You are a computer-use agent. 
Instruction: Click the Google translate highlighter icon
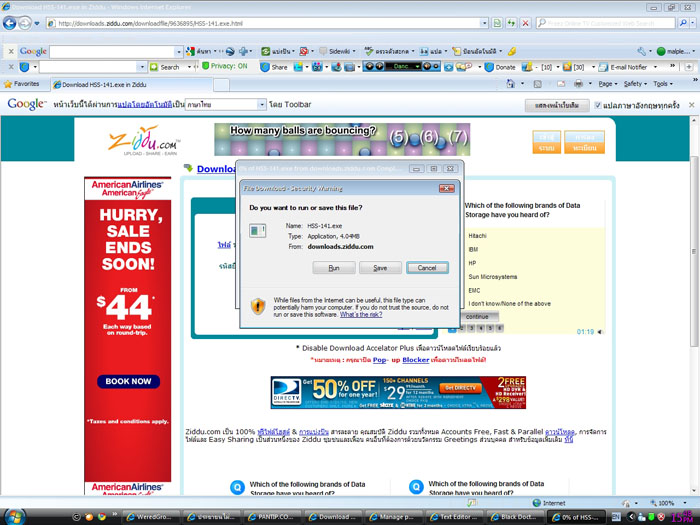[512, 51]
